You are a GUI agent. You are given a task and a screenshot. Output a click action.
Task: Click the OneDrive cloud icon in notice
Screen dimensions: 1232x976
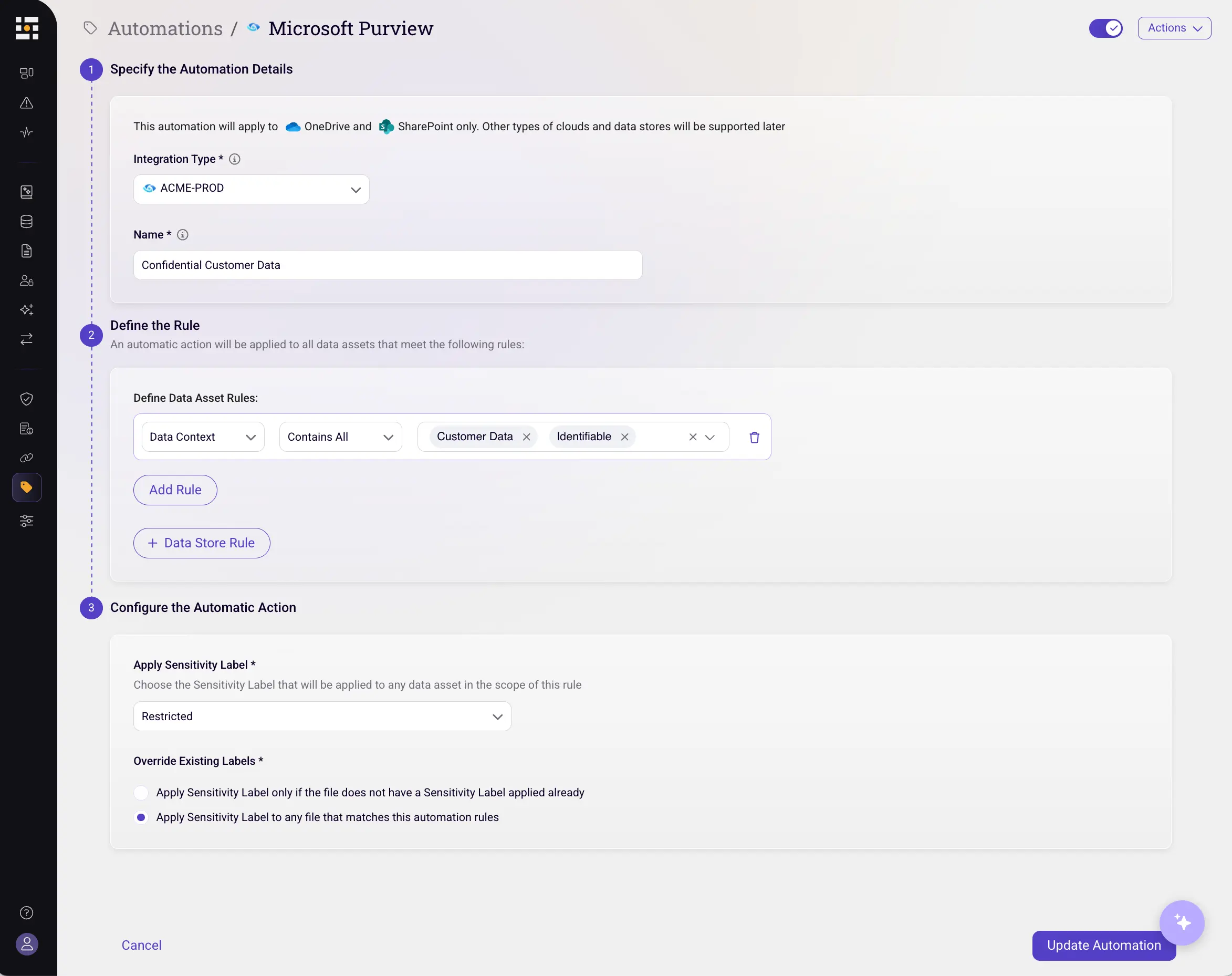(x=293, y=127)
